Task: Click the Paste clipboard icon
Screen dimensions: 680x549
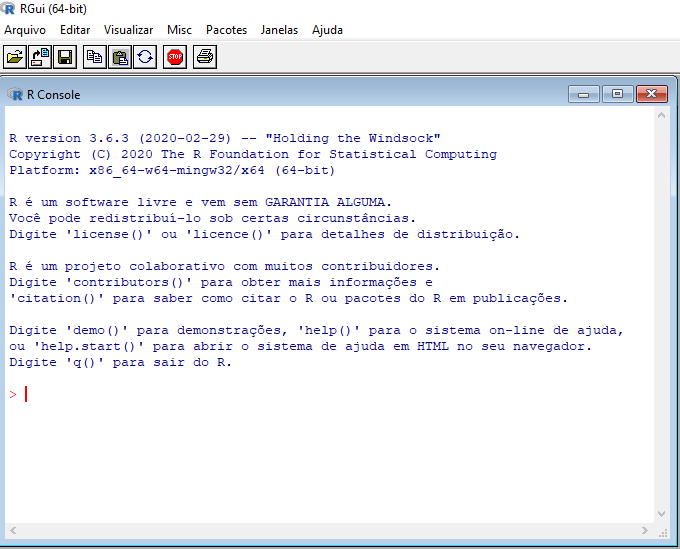Action: point(119,57)
